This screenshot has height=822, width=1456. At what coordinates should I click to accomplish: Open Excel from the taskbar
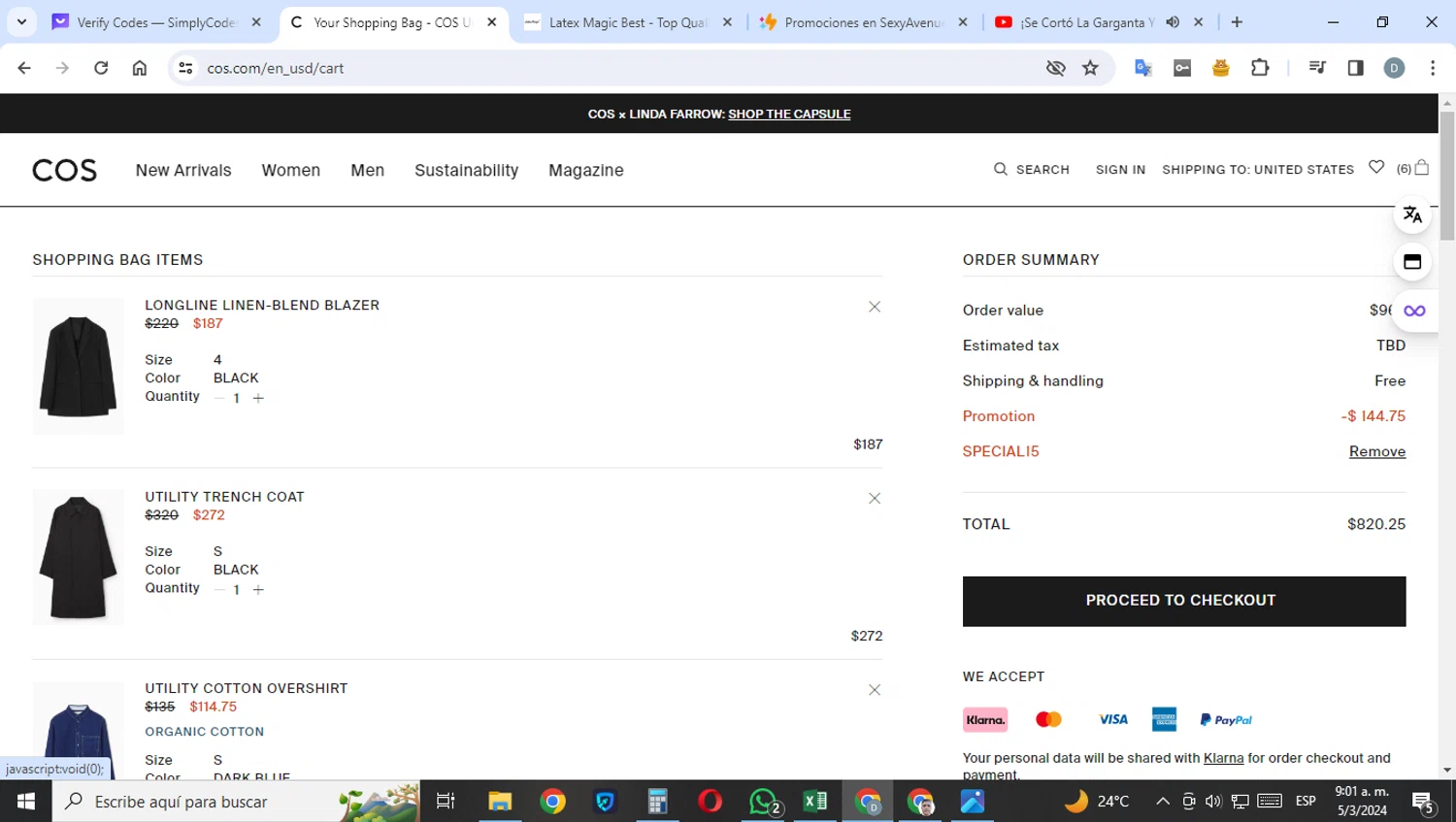[815, 802]
